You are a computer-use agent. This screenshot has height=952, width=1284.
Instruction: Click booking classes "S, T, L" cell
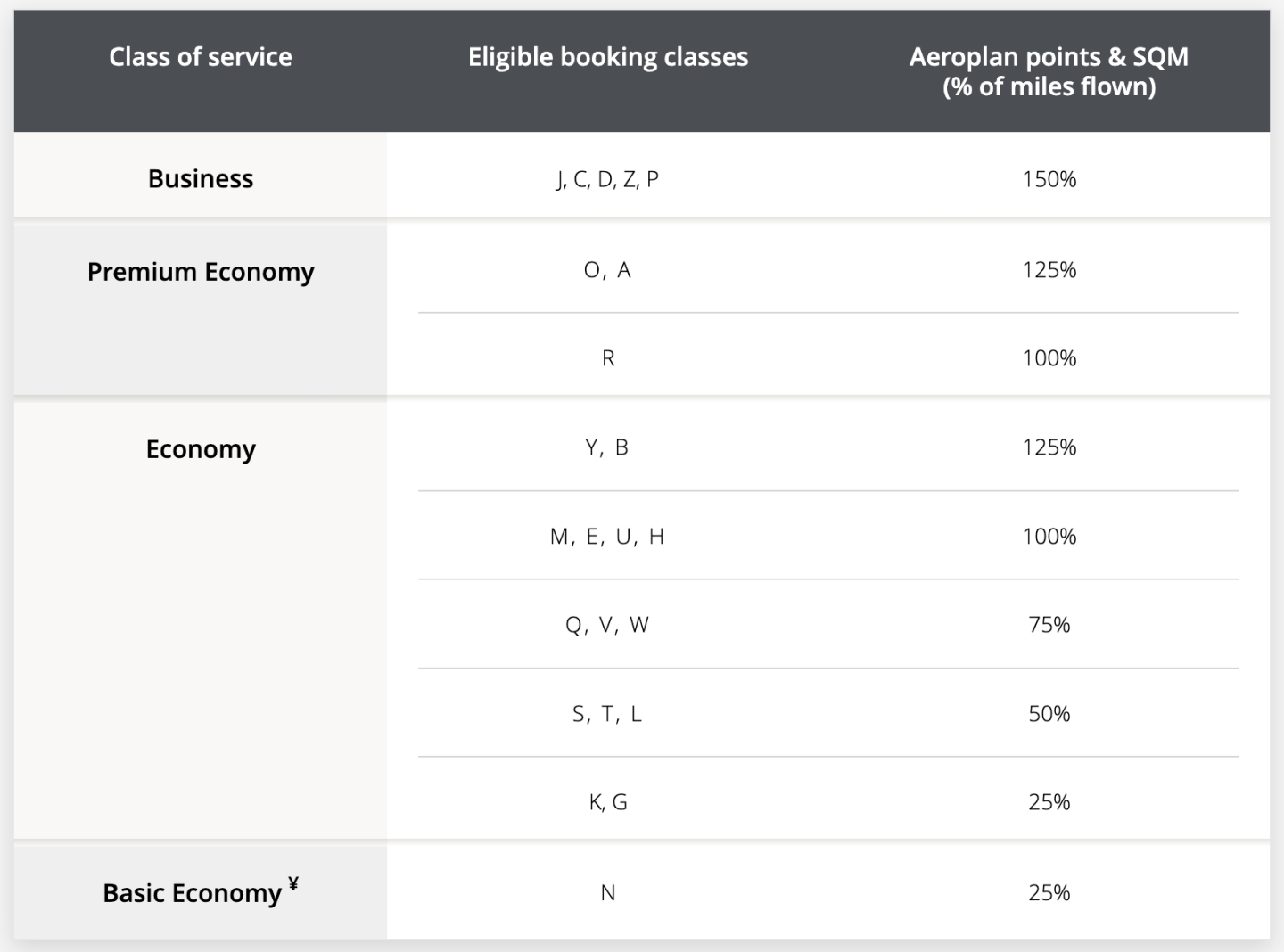(608, 714)
